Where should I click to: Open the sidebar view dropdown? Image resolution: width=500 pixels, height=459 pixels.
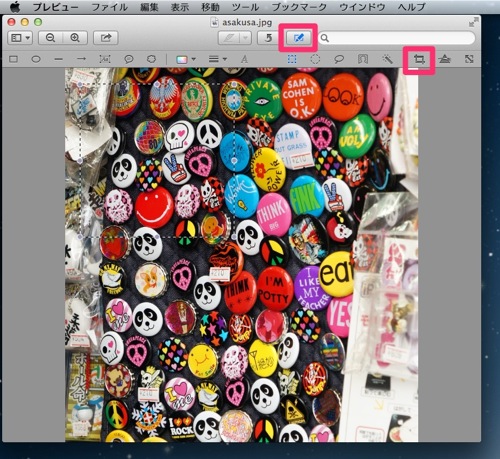pyautogui.click(x=20, y=38)
